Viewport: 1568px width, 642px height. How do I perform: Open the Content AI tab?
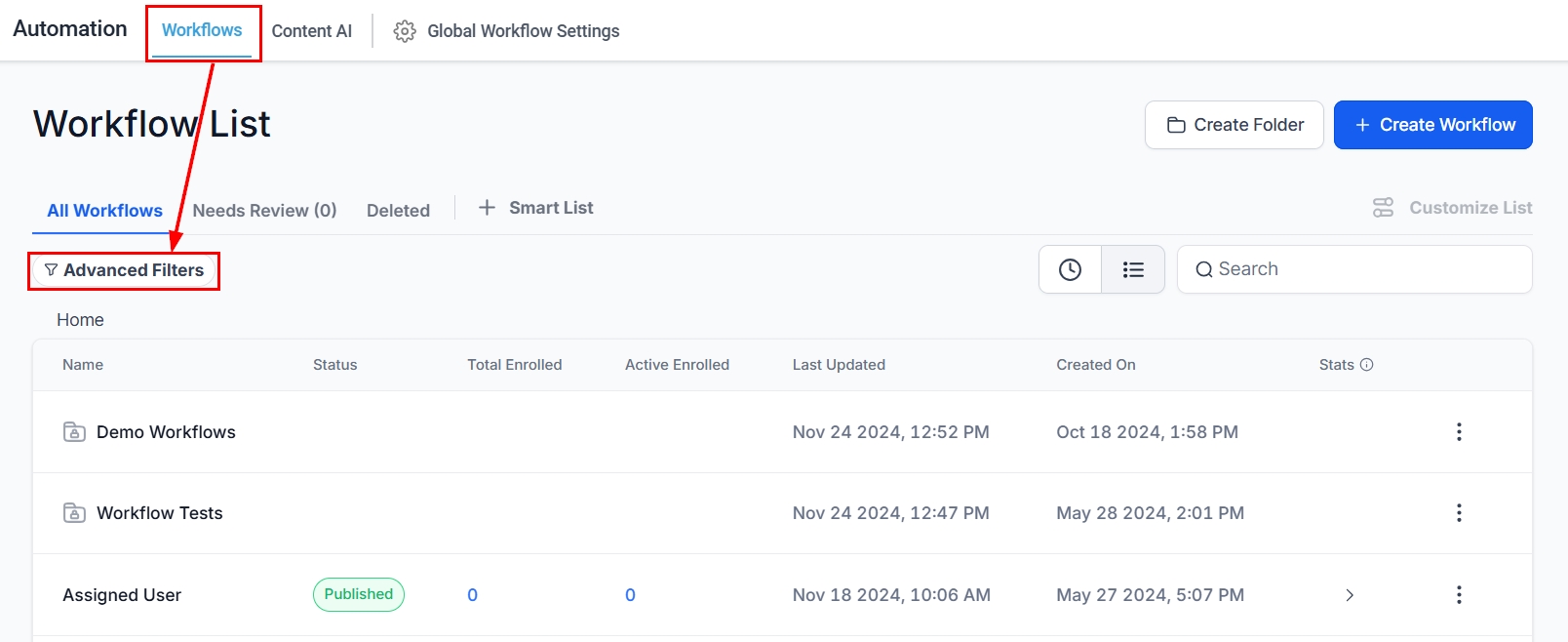(311, 31)
